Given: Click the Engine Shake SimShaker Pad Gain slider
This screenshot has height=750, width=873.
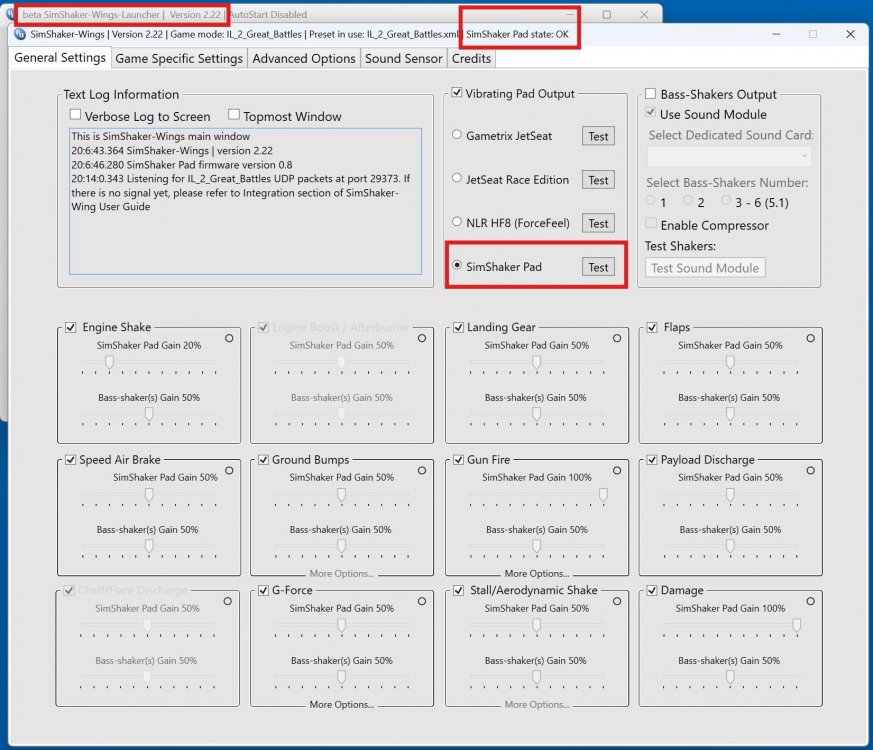Looking at the screenshot, I should 109,362.
